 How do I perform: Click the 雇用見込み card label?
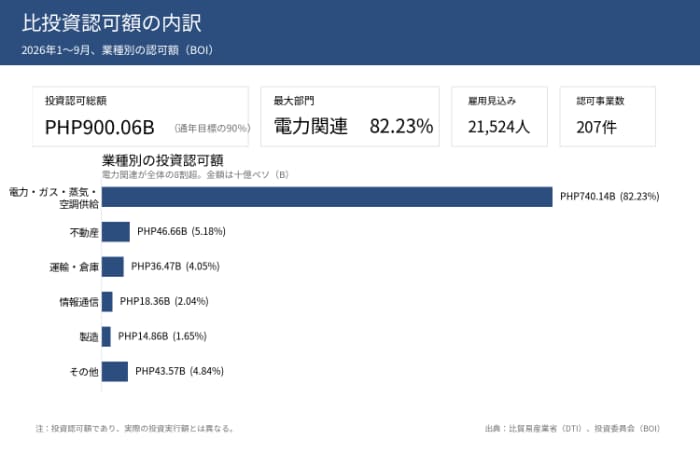coord(492,101)
